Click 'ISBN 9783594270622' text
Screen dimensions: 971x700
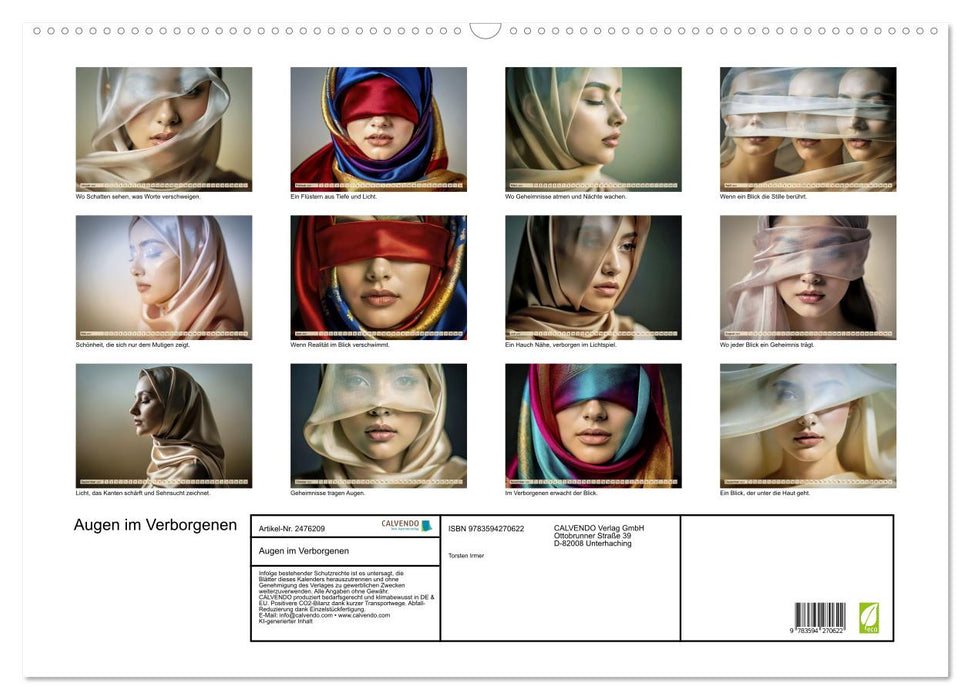[486, 528]
